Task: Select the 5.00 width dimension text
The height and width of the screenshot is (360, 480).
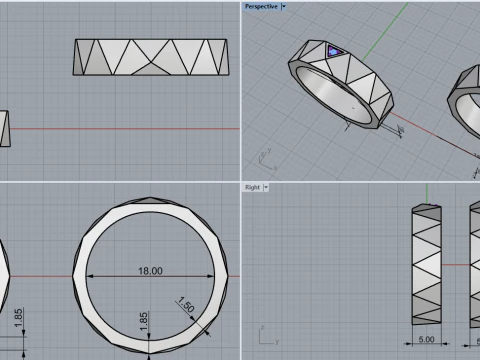Action: 426,339
